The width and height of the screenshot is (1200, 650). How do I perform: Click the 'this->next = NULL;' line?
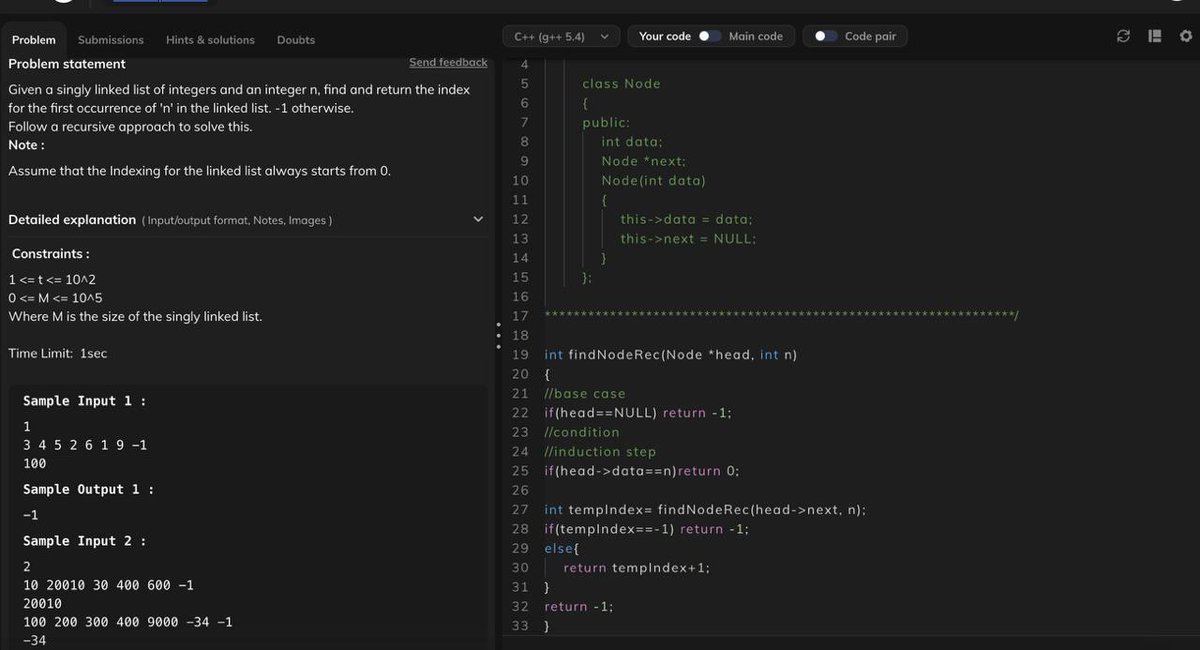coord(688,239)
